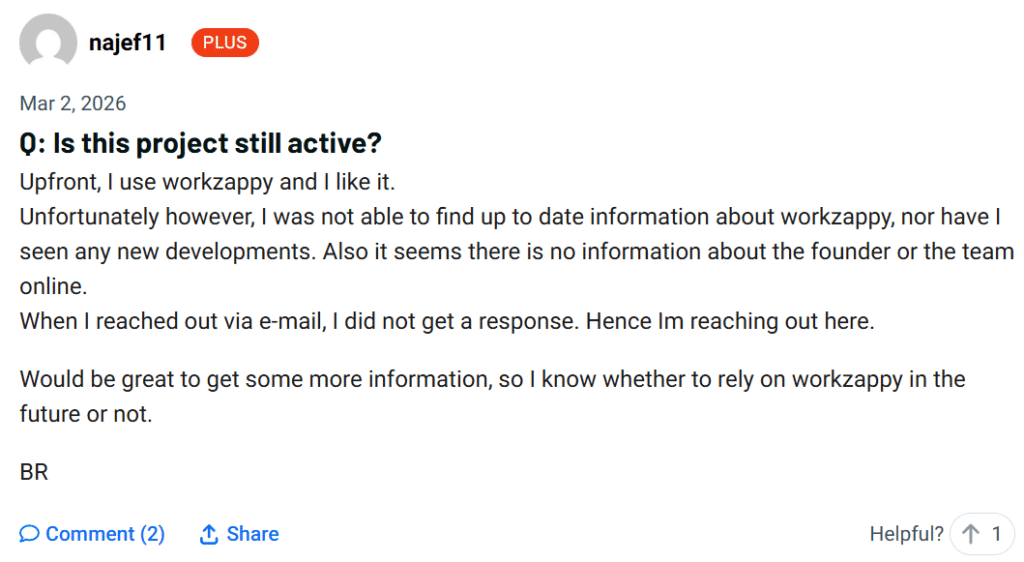
Task: Click the speech bubble comment icon
Action: [29, 534]
